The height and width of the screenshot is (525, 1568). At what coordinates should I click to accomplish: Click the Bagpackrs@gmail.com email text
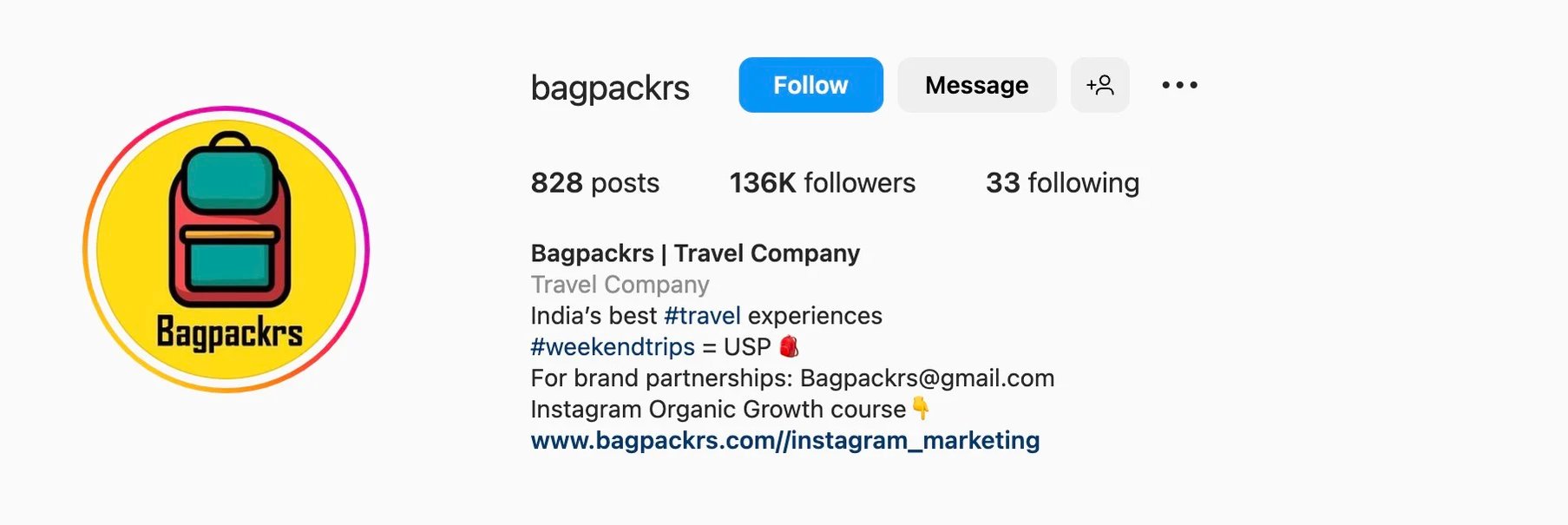pos(927,378)
